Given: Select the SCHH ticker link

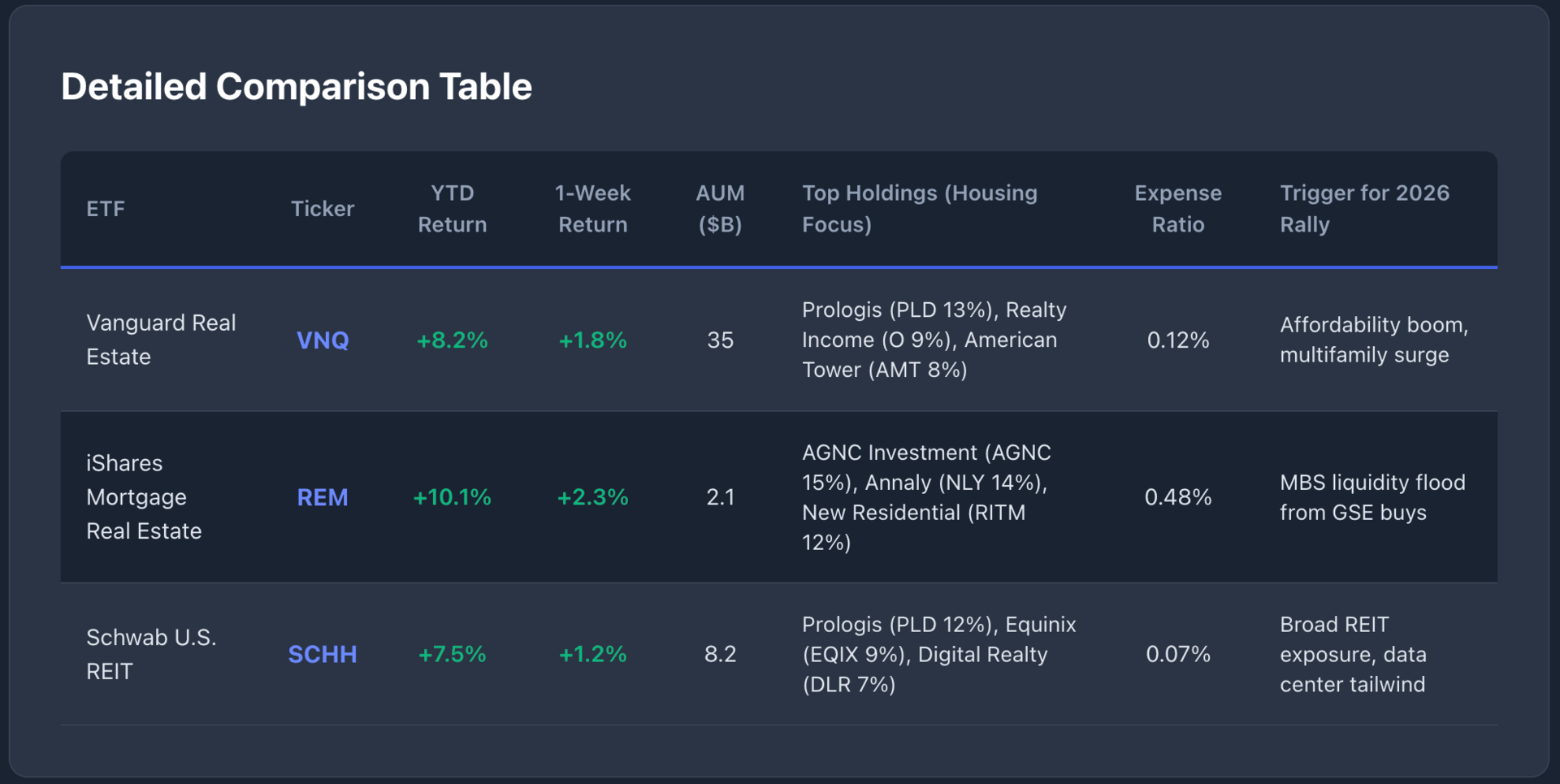Looking at the screenshot, I should coord(323,654).
